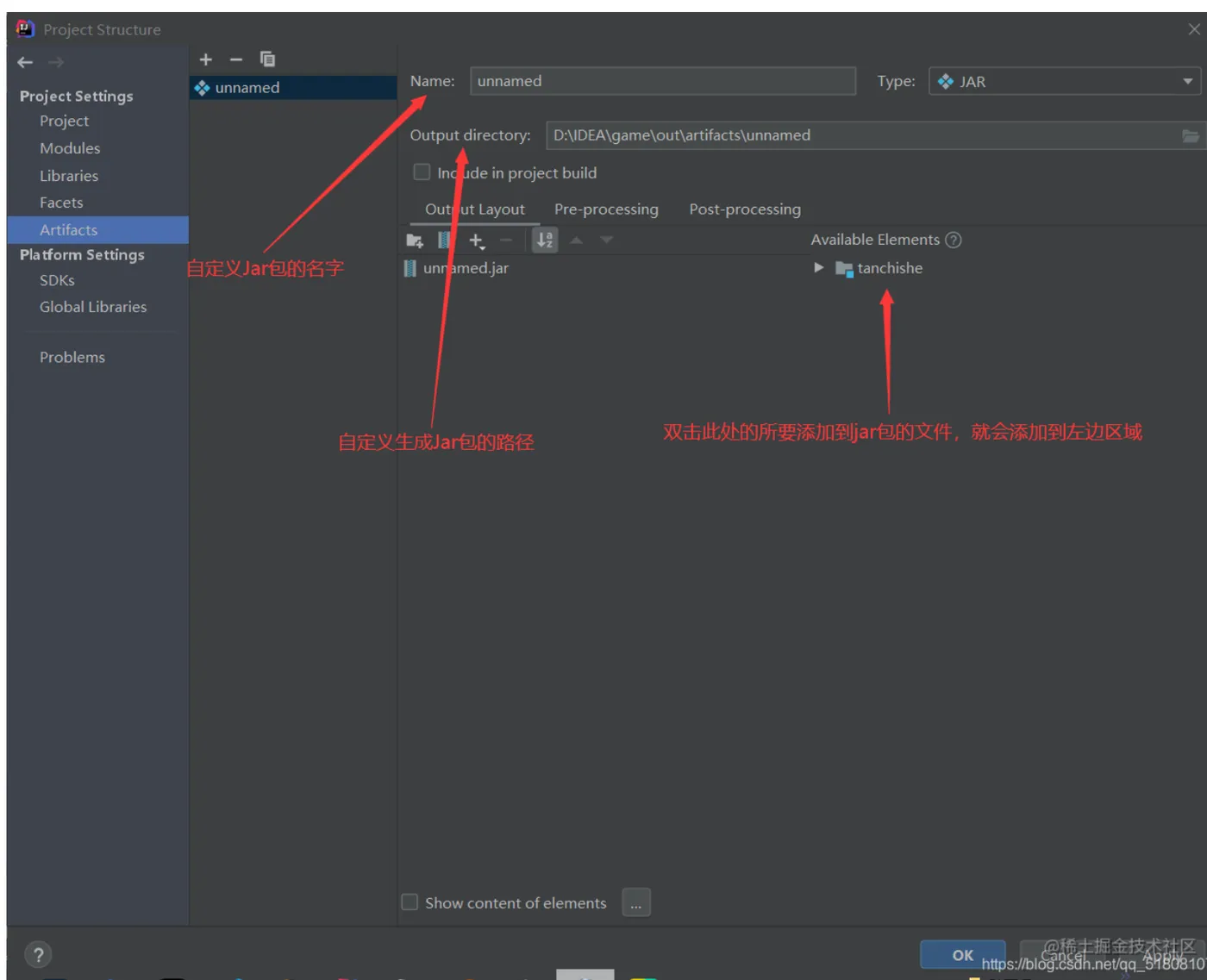Click the artifact Name input field
The width and height of the screenshot is (1207, 980).
pos(663,81)
